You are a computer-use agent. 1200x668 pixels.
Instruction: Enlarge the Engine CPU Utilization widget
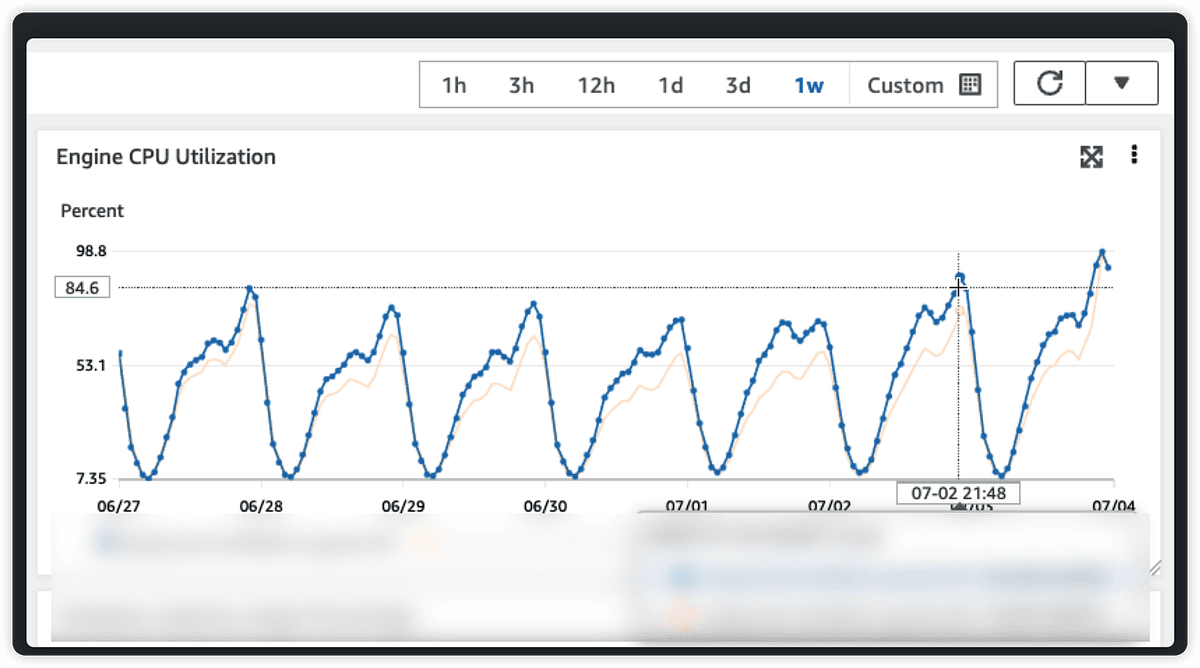pyautogui.click(x=1091, y=156)
